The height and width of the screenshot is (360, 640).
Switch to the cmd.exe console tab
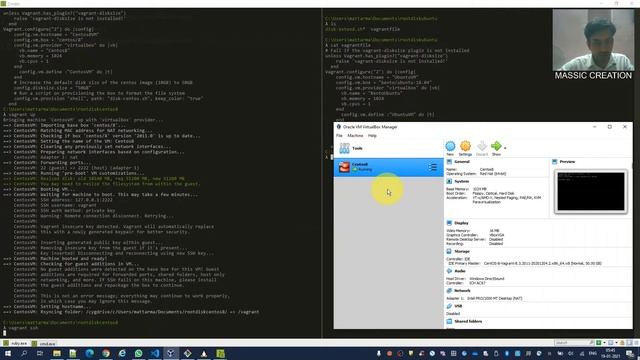[44, 344]
